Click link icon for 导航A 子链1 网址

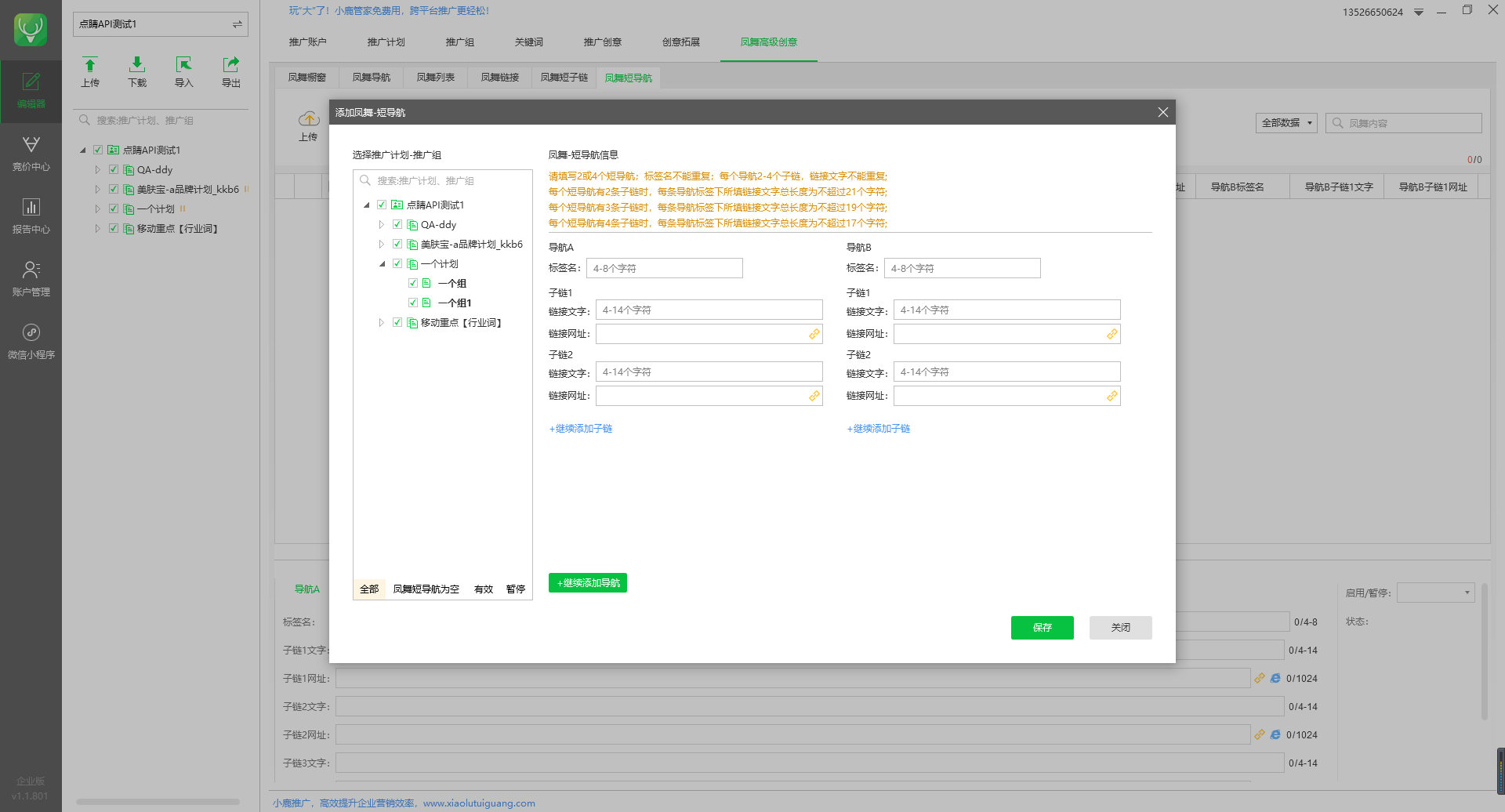coord(814,334)
